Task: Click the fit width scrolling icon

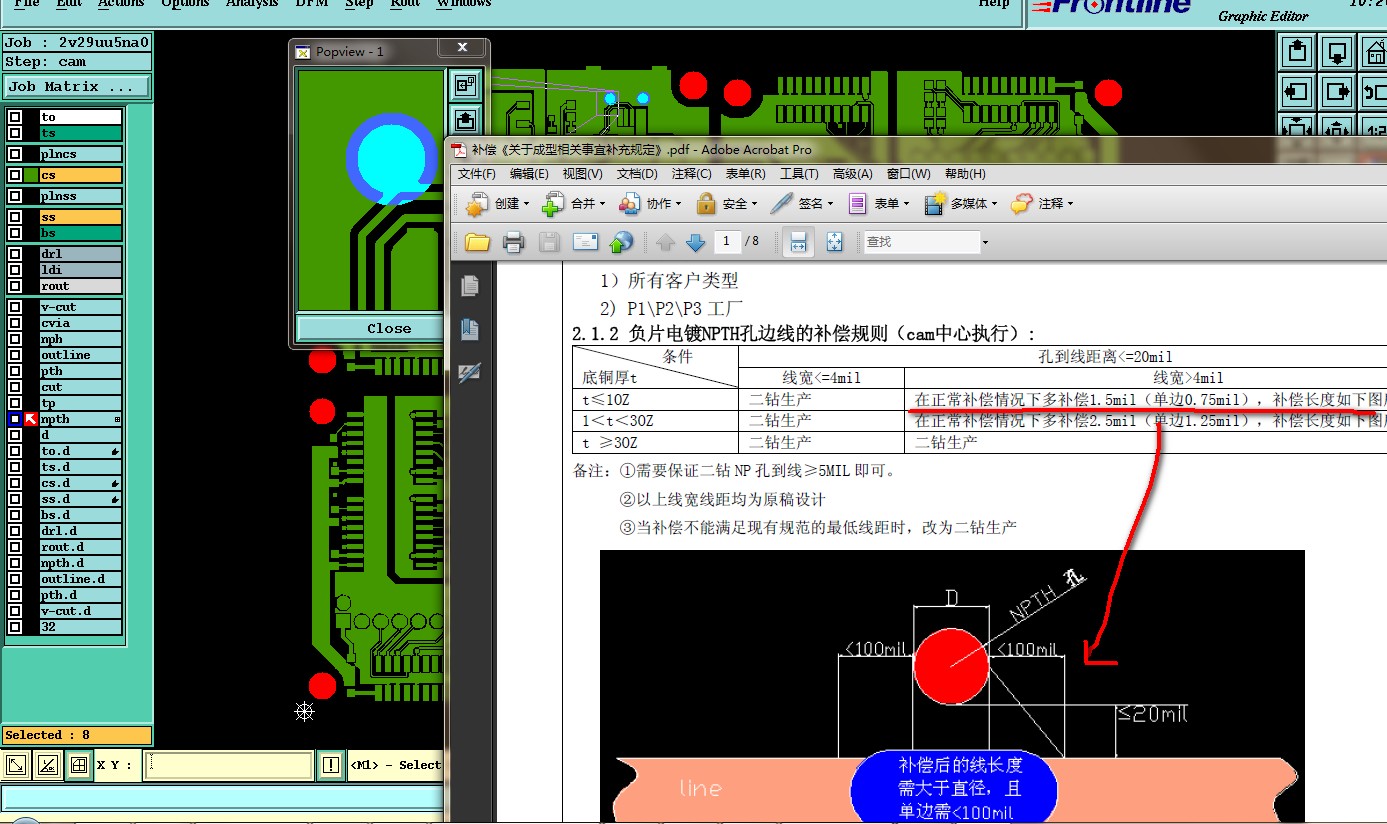Action: (x=798, y=242)
